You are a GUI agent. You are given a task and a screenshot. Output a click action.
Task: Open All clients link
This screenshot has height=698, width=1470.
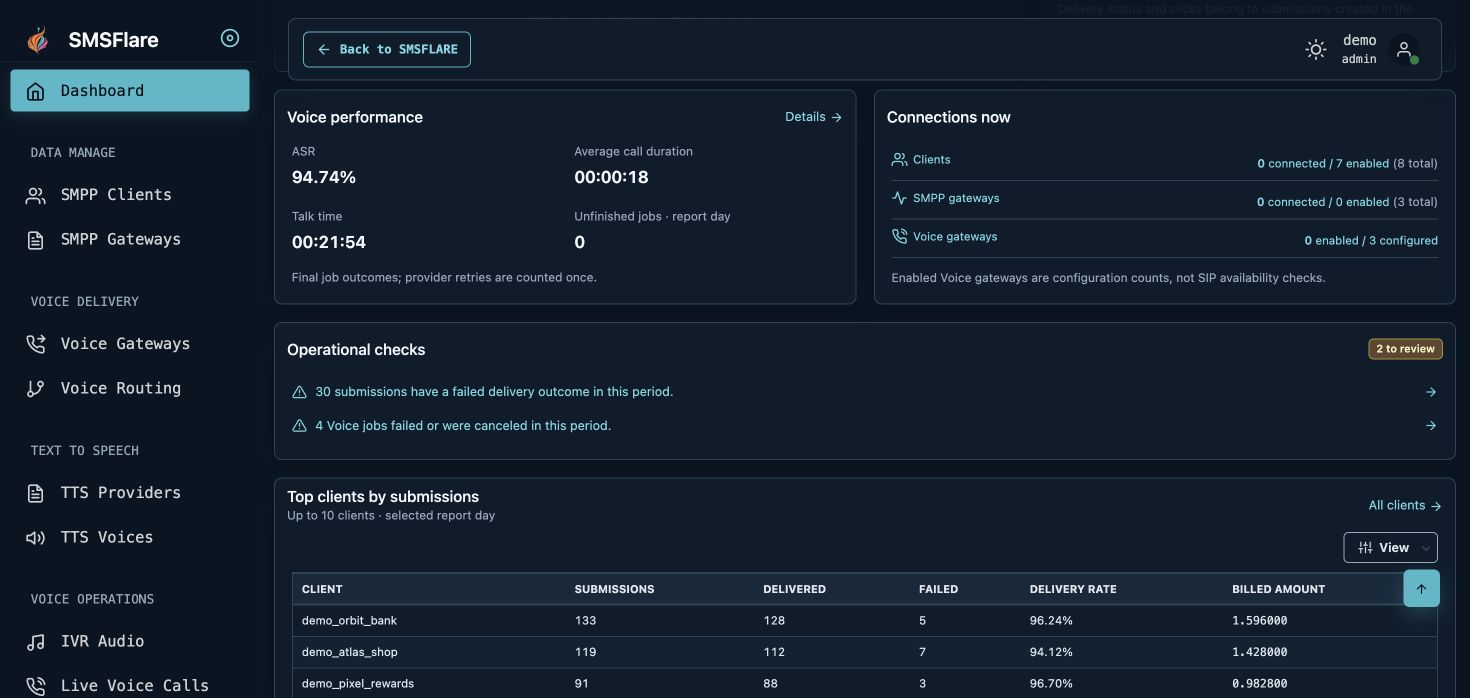[1405, 506]
